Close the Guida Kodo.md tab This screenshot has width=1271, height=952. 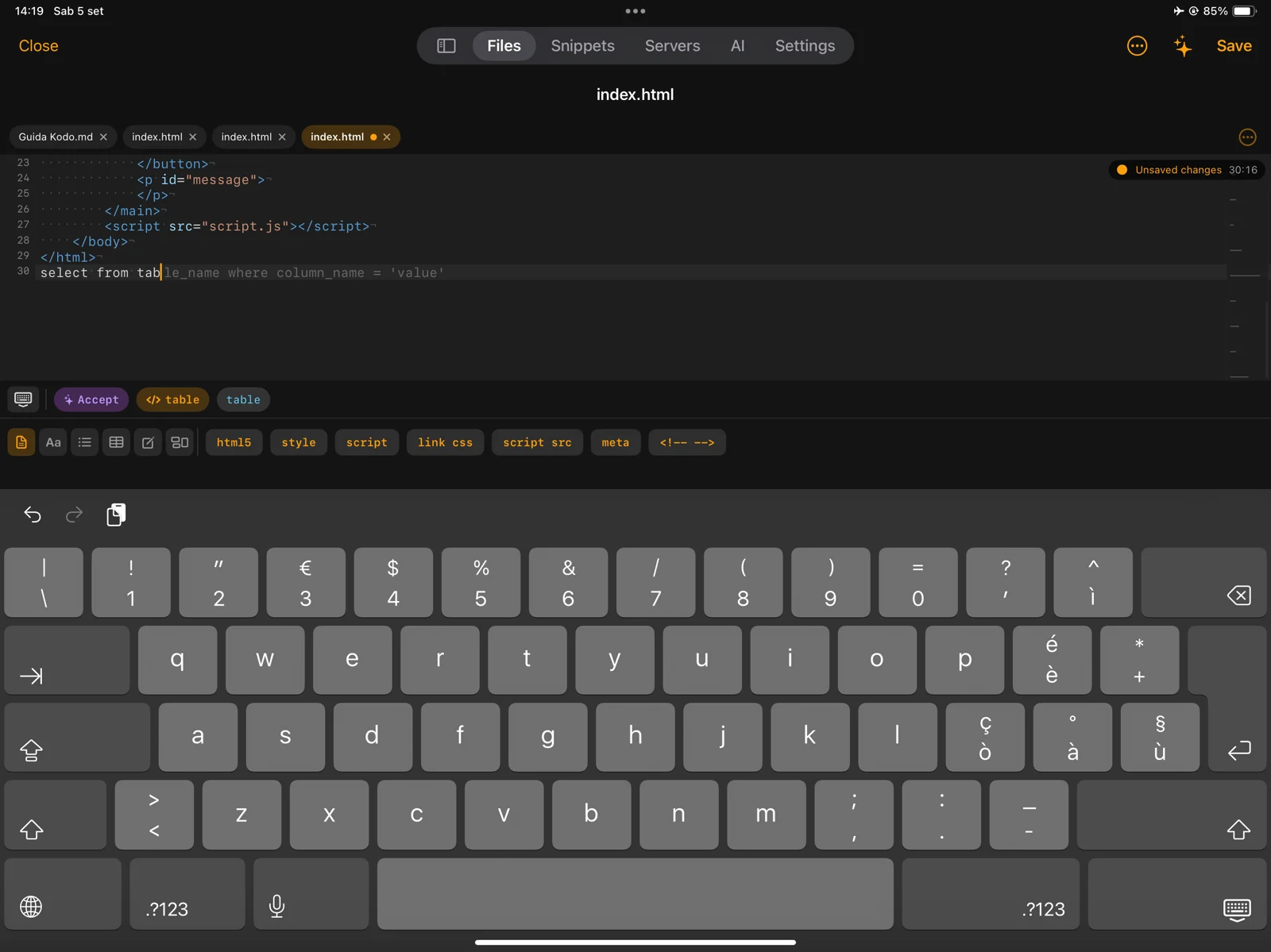click(x=103, y=137)
